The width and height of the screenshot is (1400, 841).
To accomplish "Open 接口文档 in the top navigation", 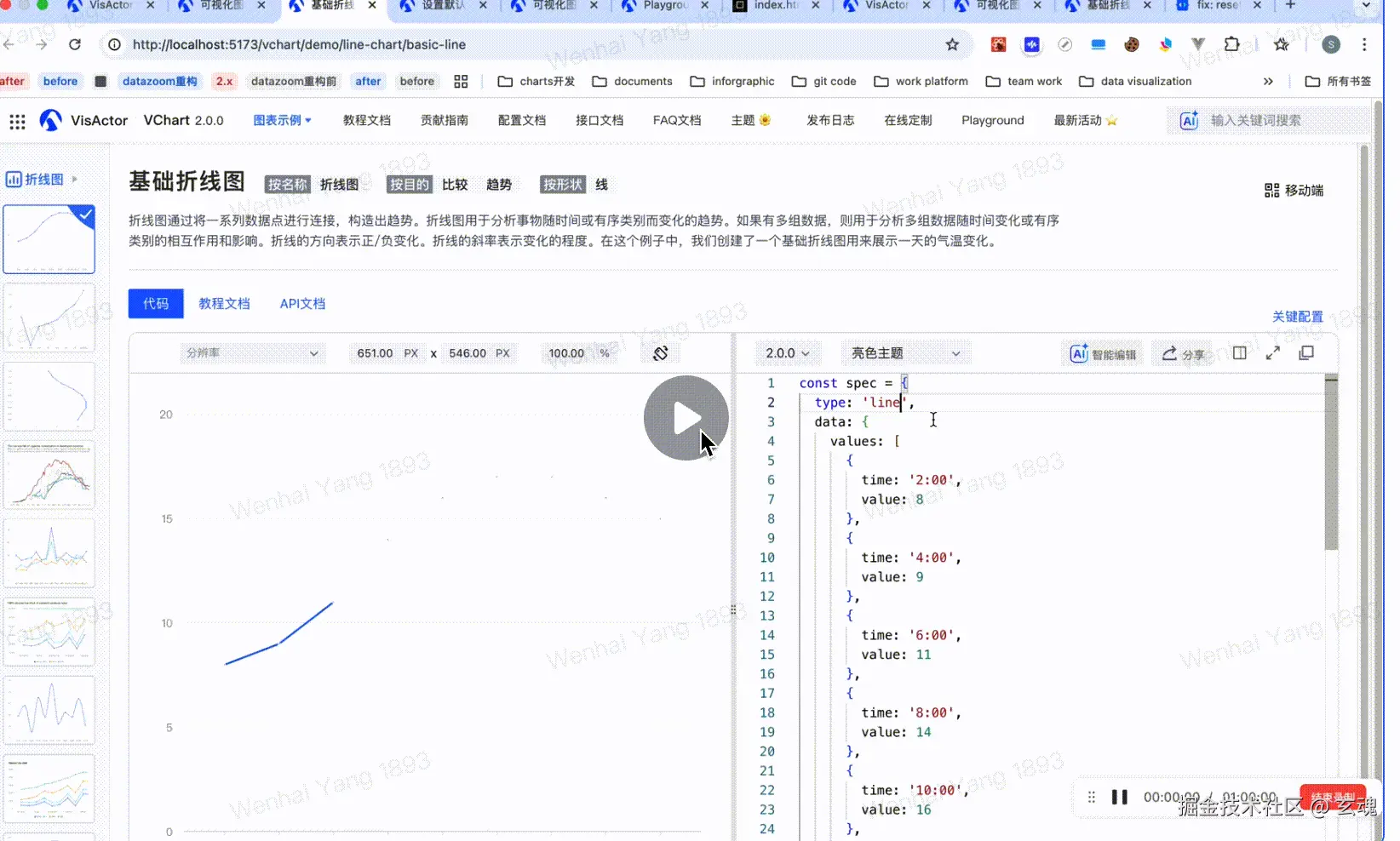I will coord(600,120).
